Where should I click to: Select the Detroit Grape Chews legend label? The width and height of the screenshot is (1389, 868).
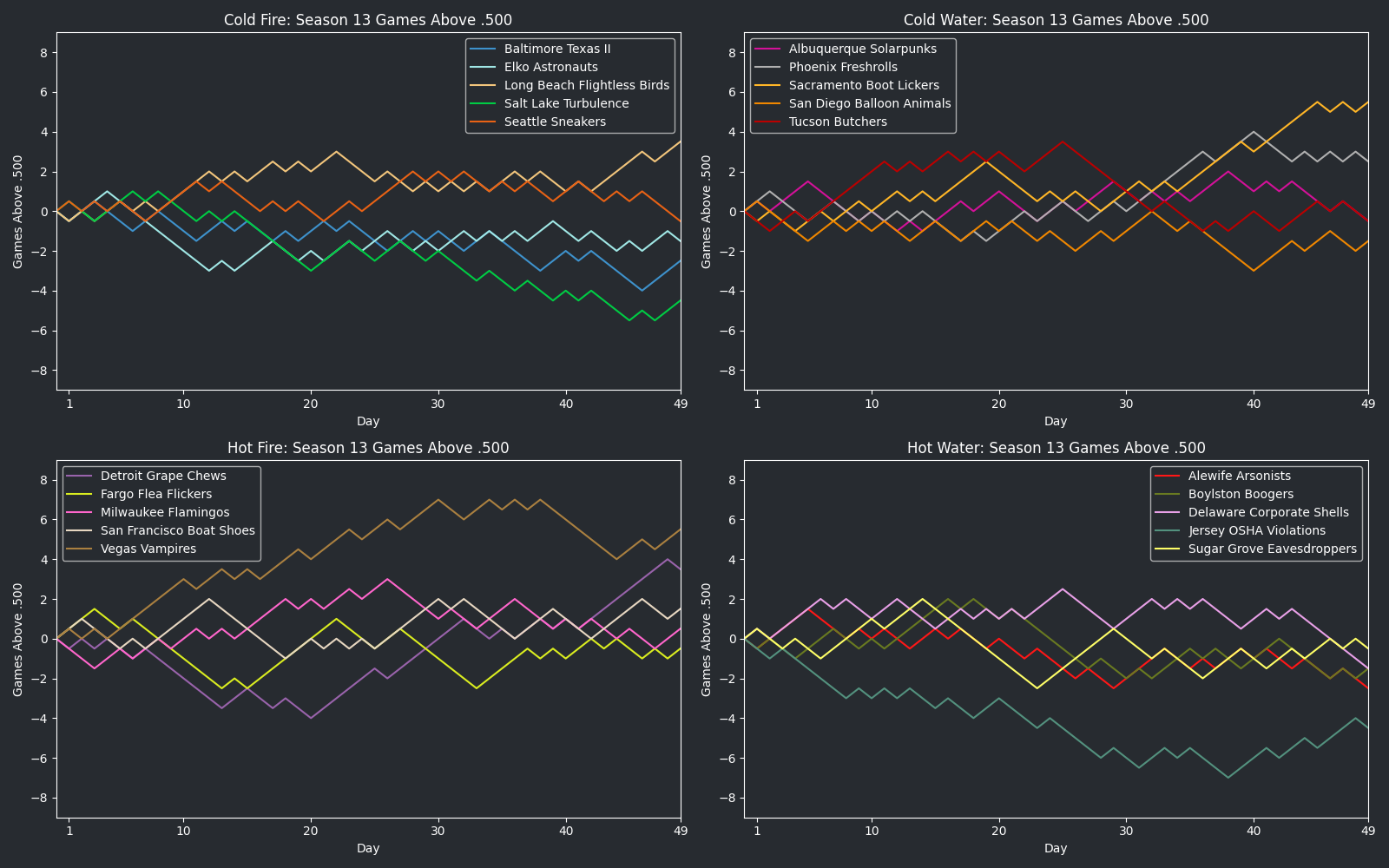pos(163,476)
